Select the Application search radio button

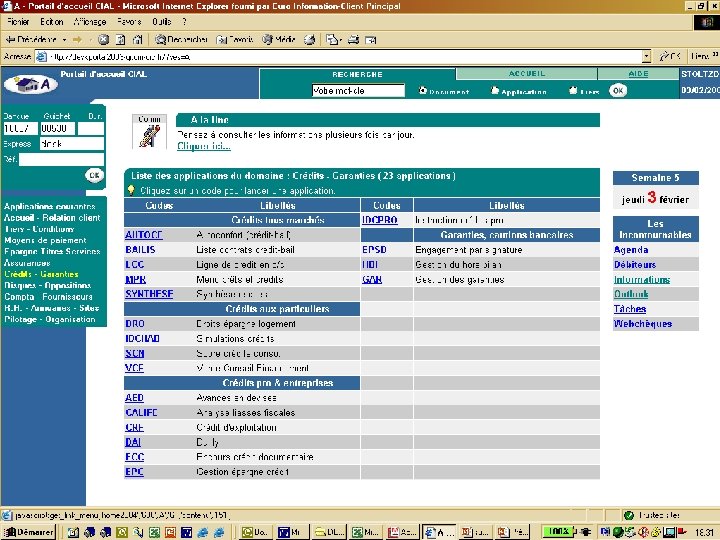[494, 91]
